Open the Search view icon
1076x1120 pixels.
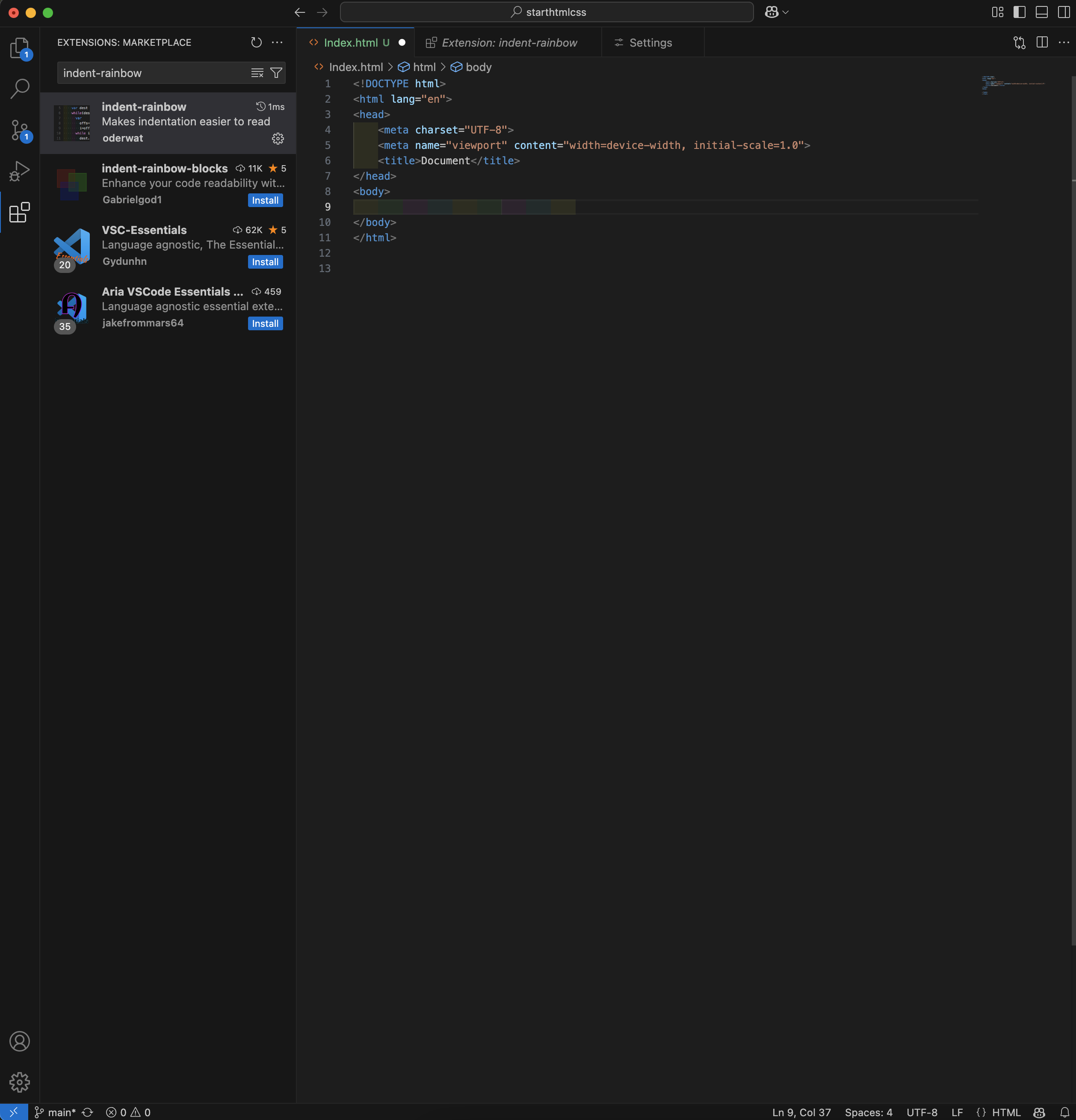point(19,89)
